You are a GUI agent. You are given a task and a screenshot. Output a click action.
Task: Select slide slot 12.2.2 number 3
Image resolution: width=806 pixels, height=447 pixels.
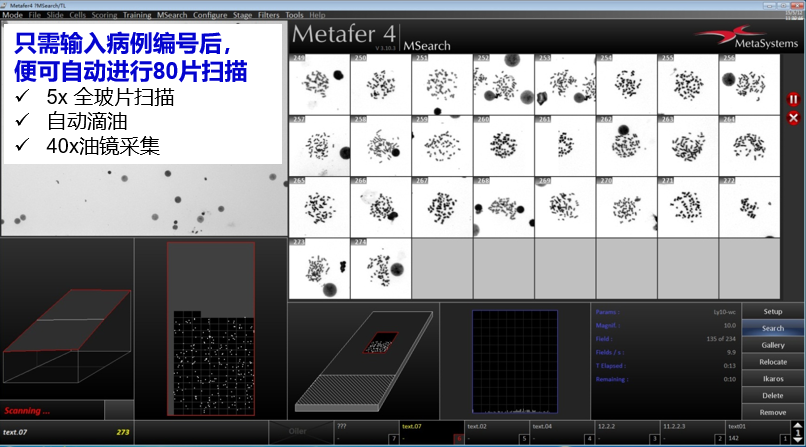(x=628, y=432)
